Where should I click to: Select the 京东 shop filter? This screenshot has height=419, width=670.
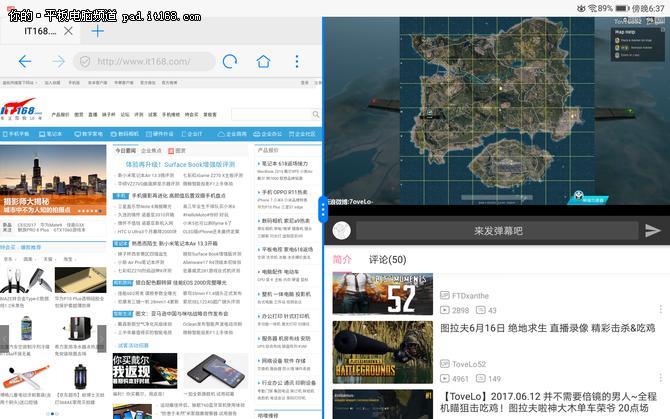pos(8,259)
